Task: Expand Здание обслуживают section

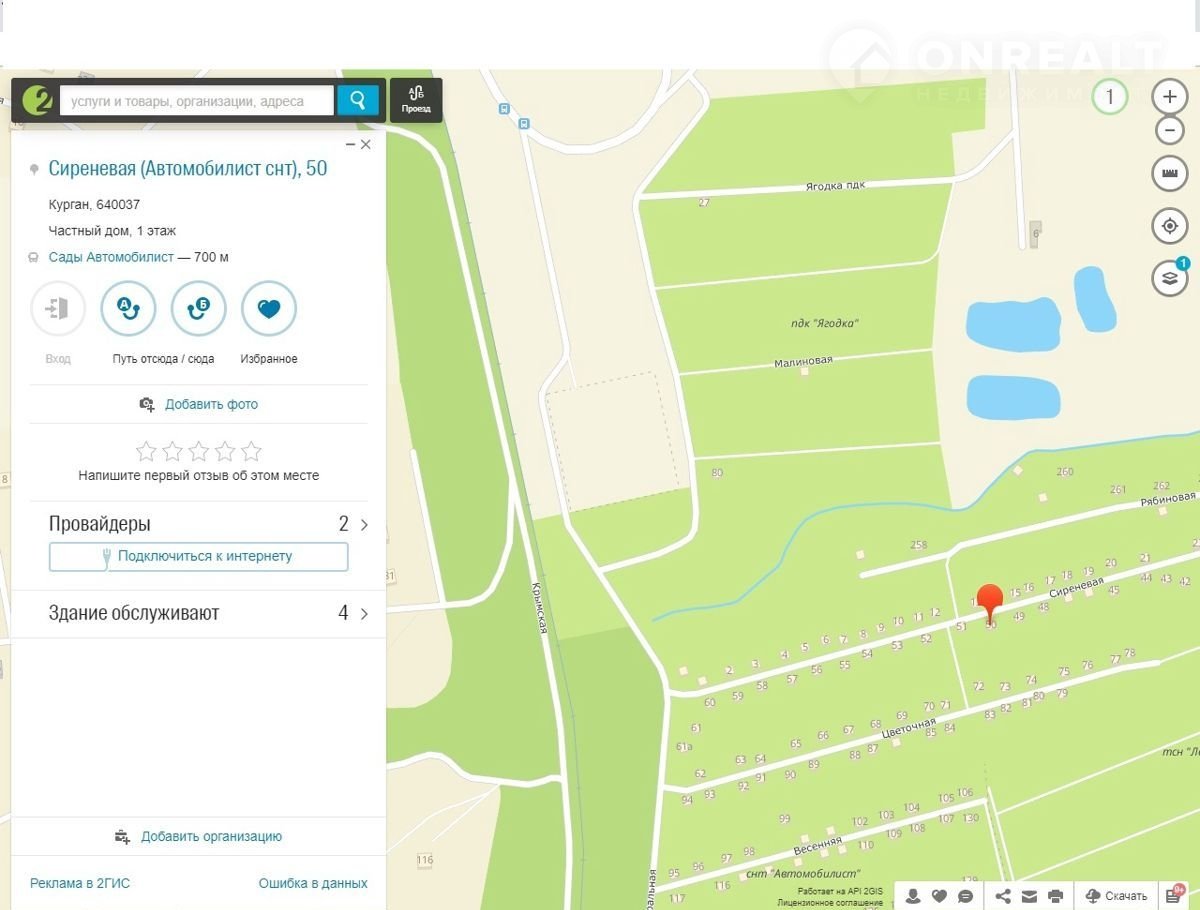Action: (x=363, y=613)
